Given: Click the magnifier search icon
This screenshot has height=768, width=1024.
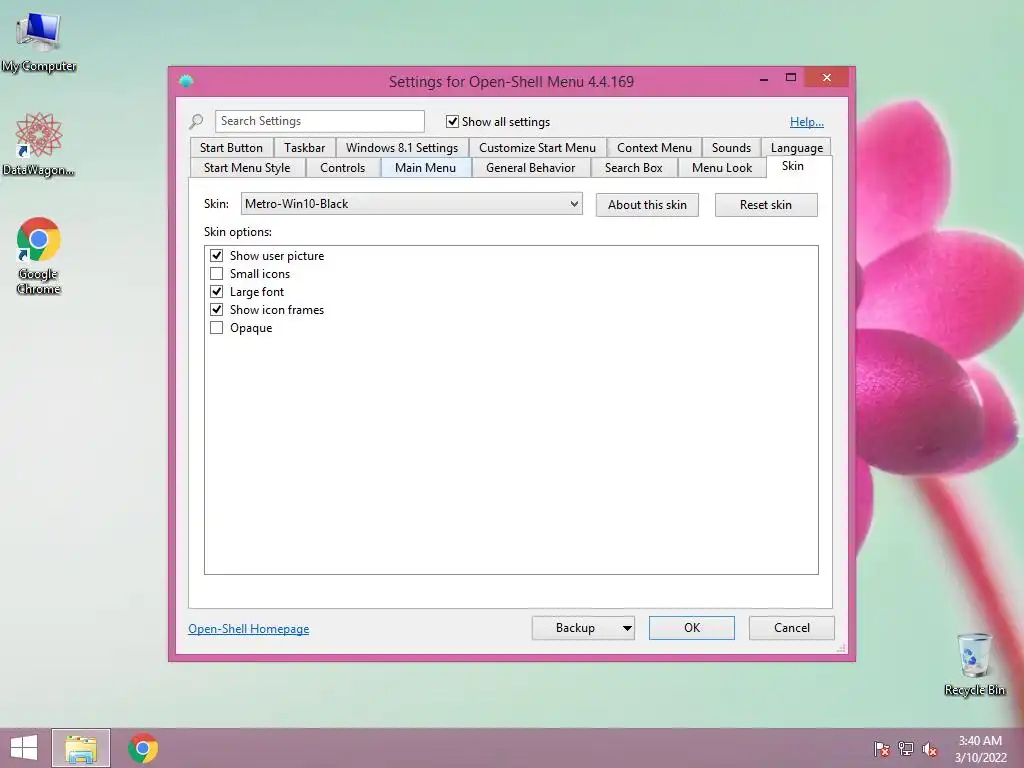Looking at the screenshot, I should coord(196,121).
